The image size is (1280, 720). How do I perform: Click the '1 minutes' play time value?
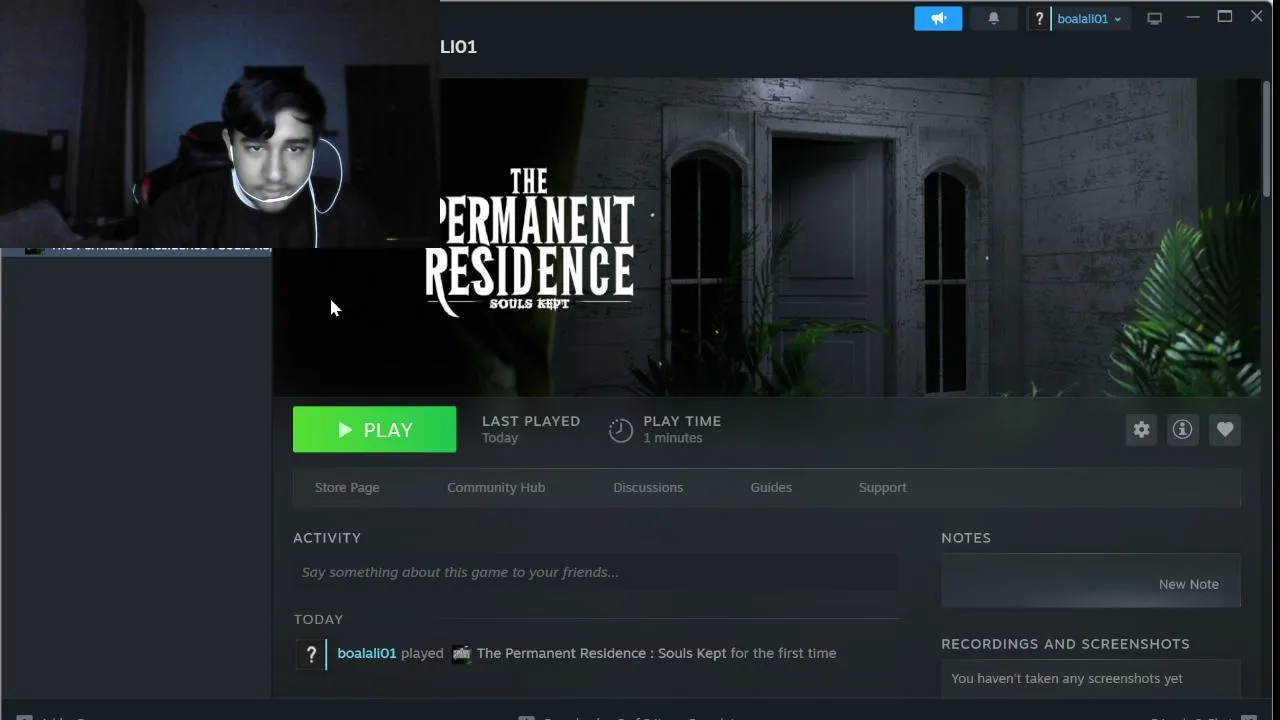coord(673,438)
